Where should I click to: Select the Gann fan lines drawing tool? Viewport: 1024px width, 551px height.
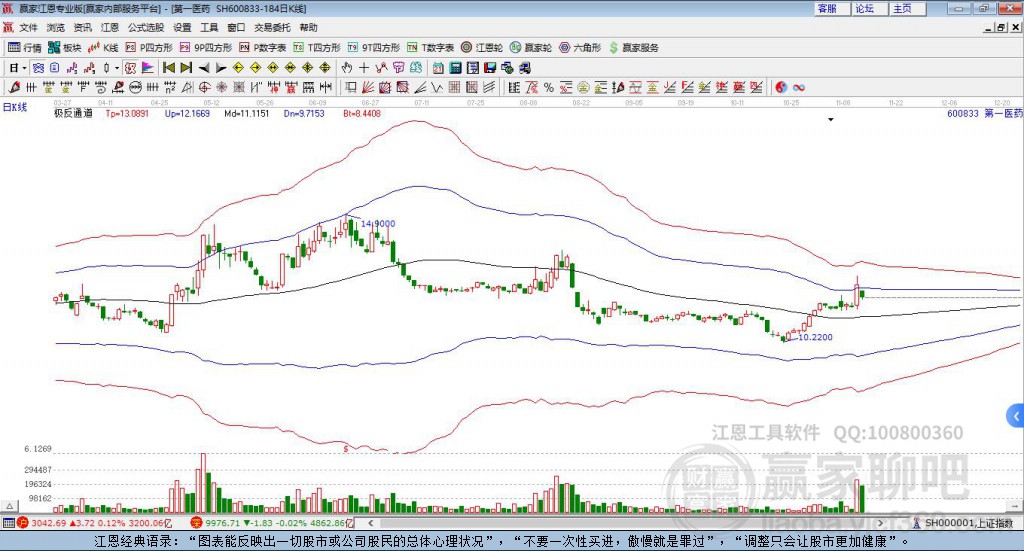[368, 87]
